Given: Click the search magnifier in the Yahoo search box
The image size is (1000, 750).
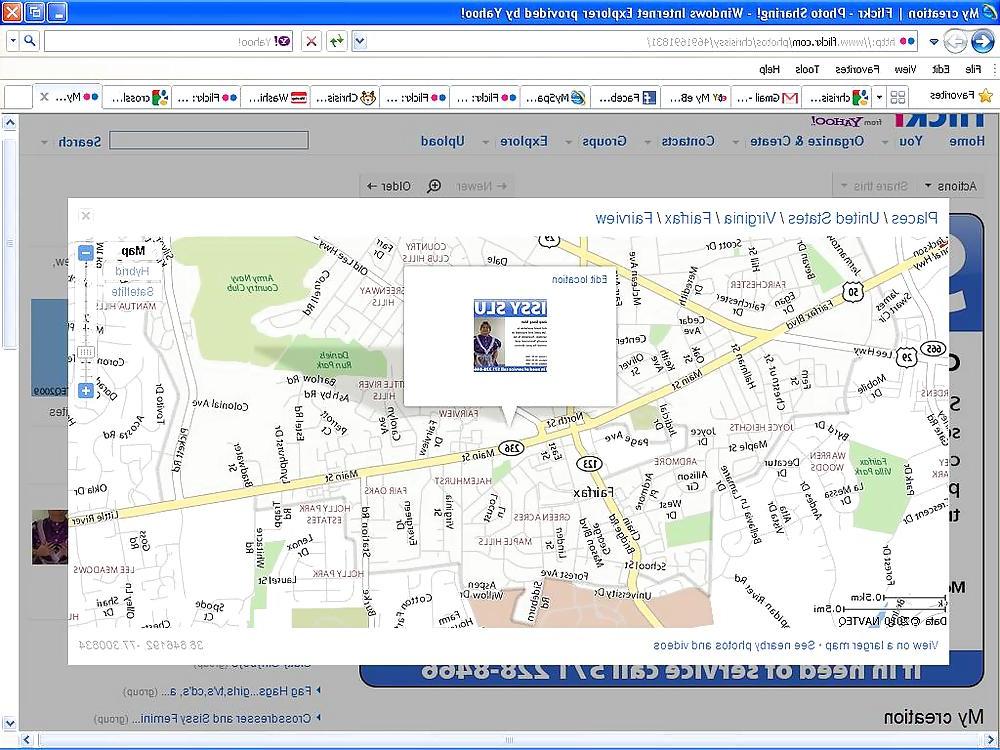Looking at the screenshot, I should (29, 41).
